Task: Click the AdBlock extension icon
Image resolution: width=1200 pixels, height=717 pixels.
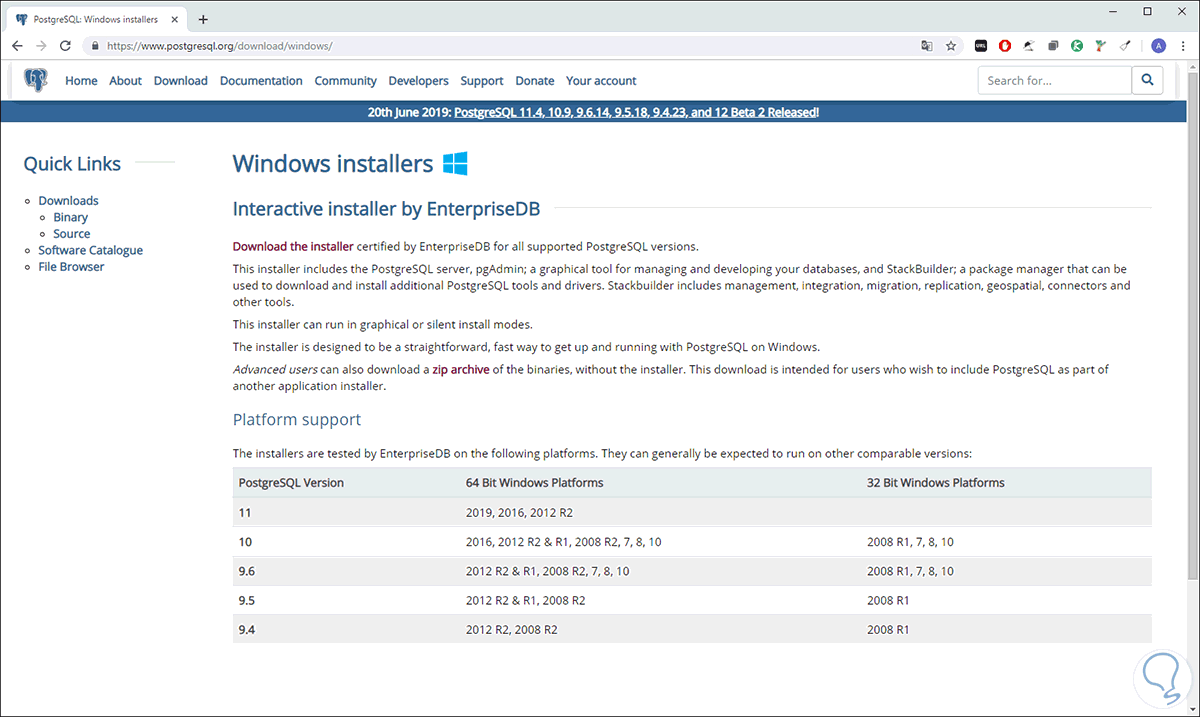Action: tap(1005, 45)
